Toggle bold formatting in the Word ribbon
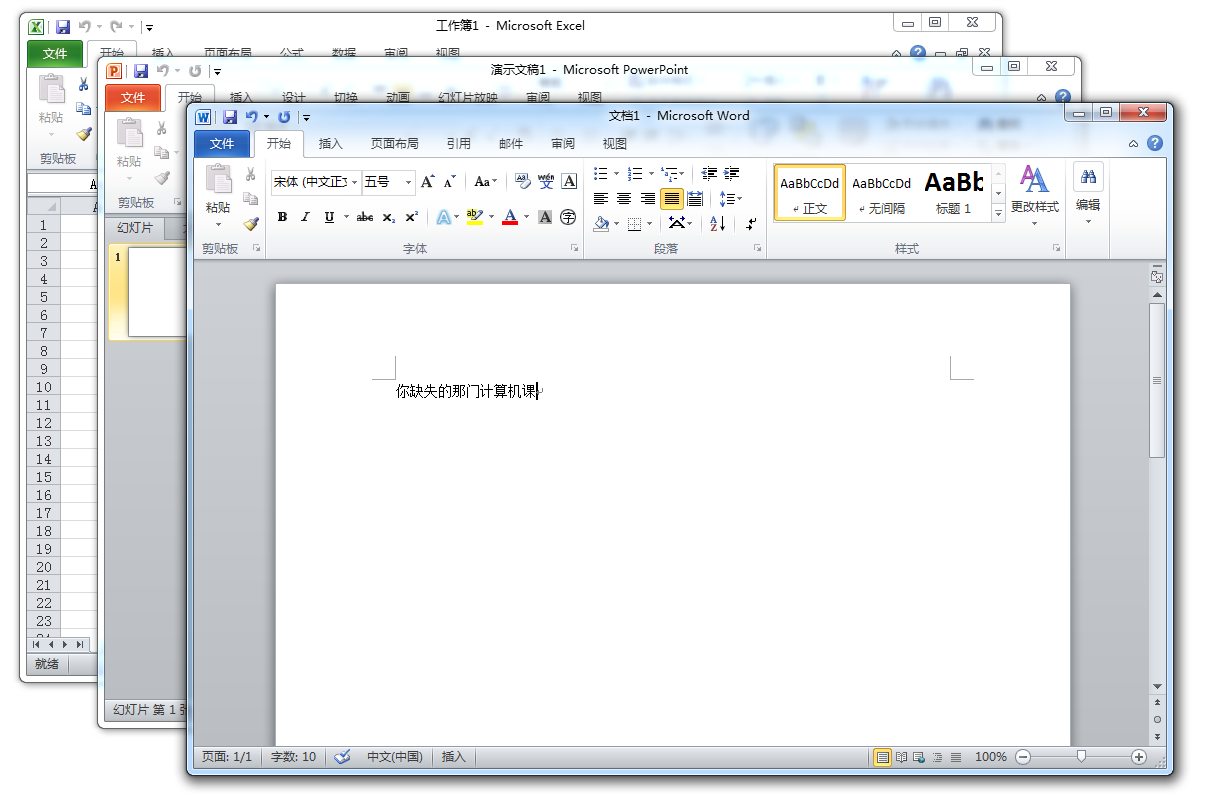The image size is (1211, 803). [x=282, y=217]
